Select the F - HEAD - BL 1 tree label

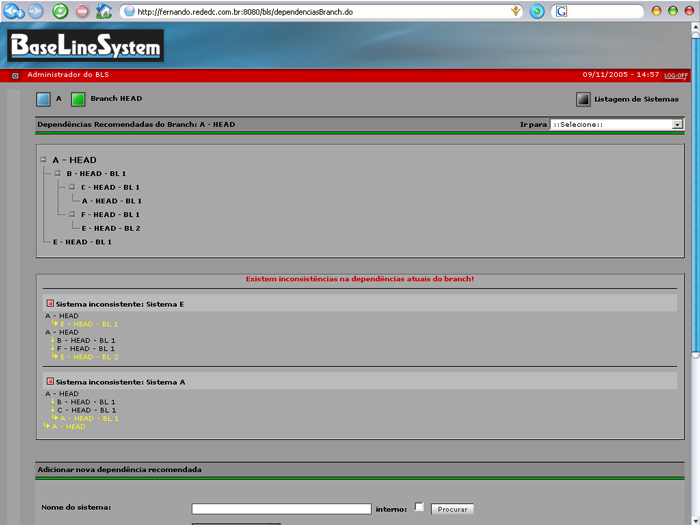[110, 214]
